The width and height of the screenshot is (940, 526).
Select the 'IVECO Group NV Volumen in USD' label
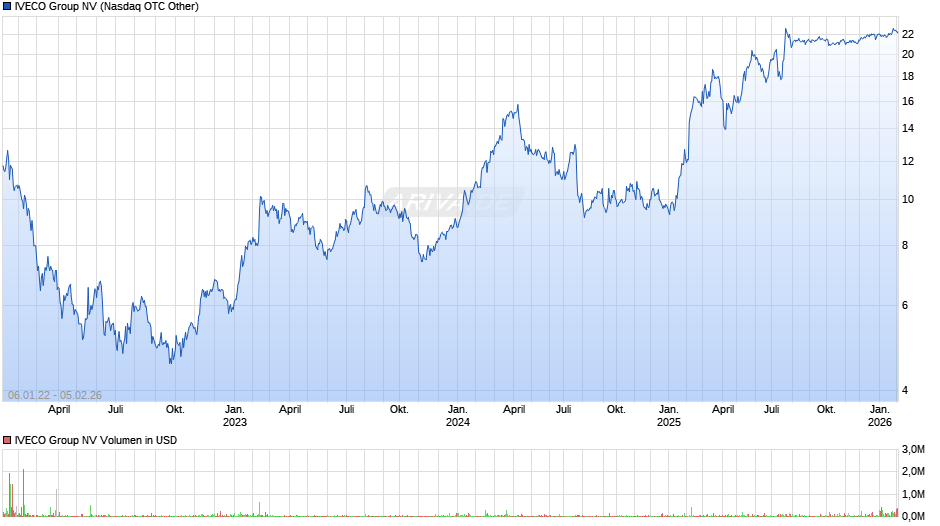click(96, 440)
